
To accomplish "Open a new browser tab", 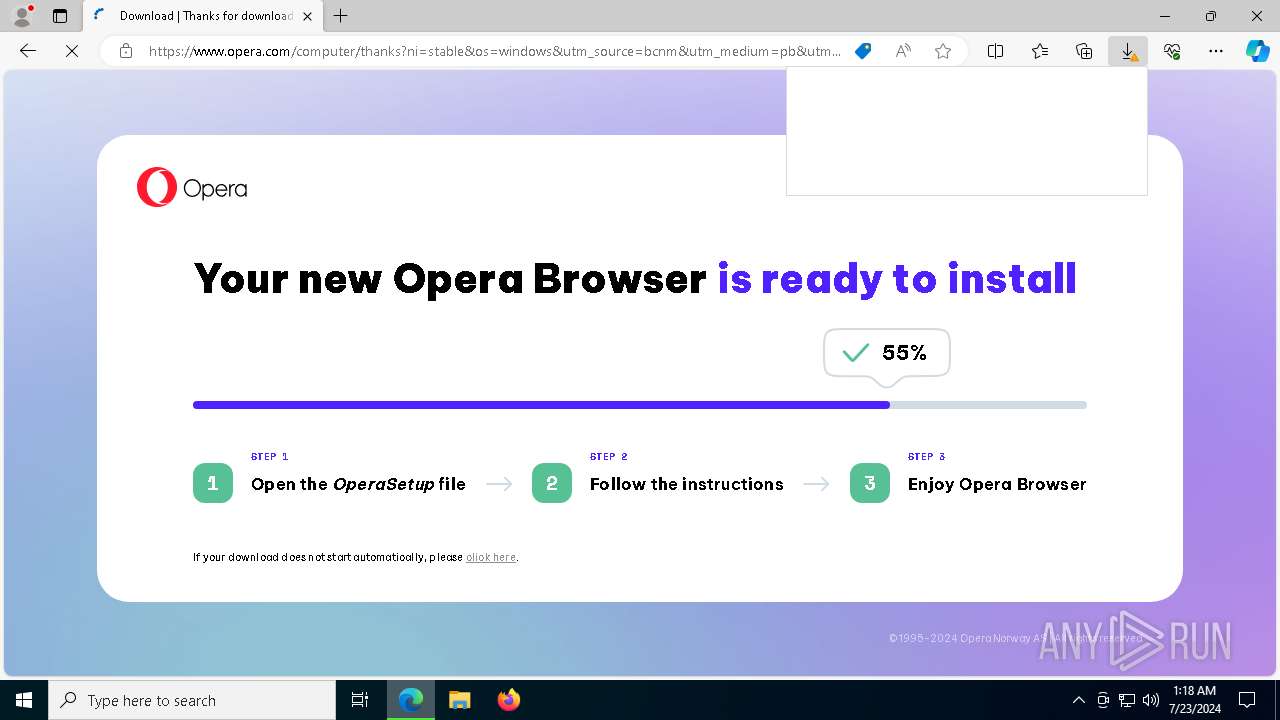I will click(x=341, y=16).
